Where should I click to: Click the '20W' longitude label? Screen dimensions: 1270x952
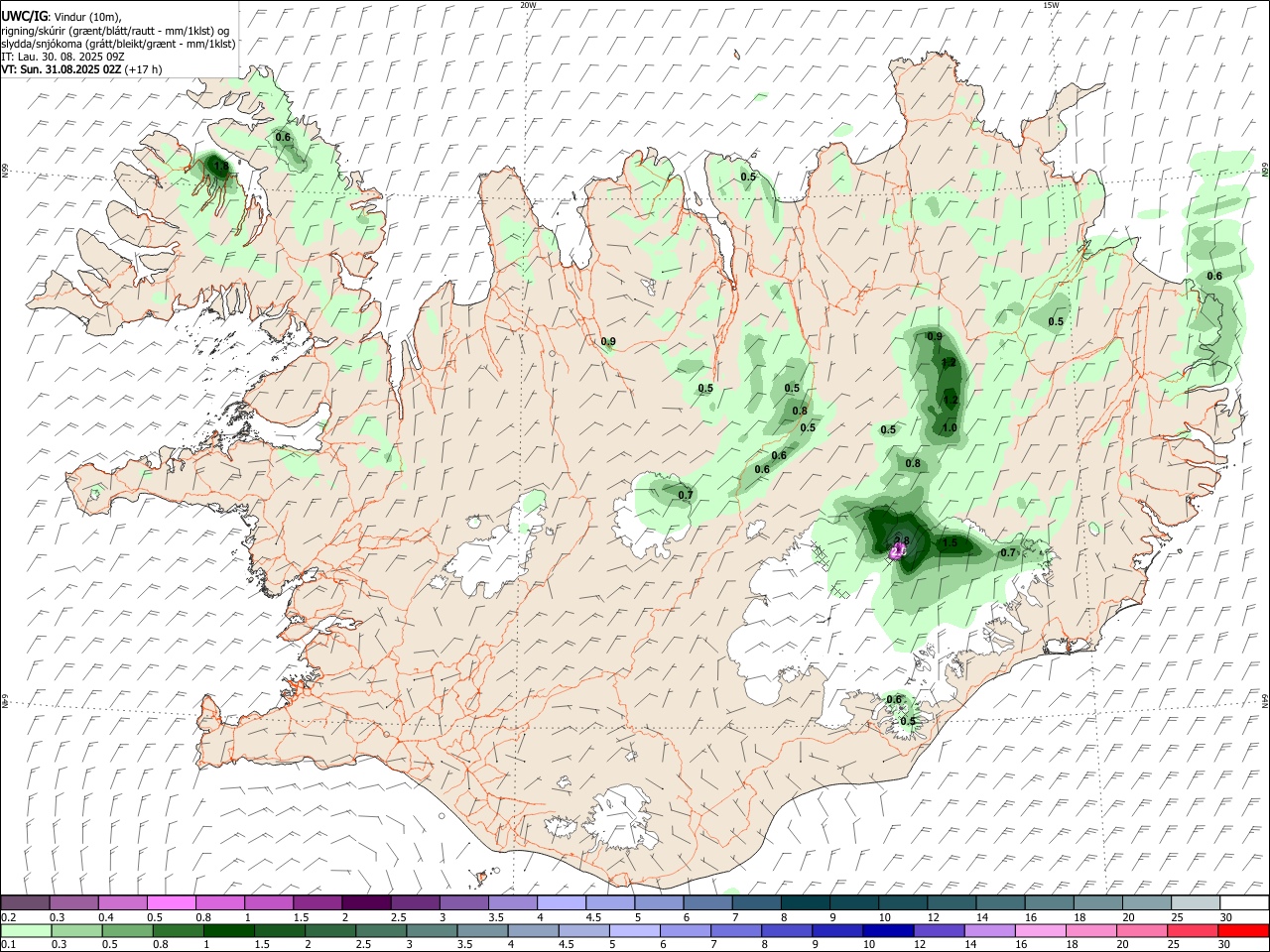(528, 5)
